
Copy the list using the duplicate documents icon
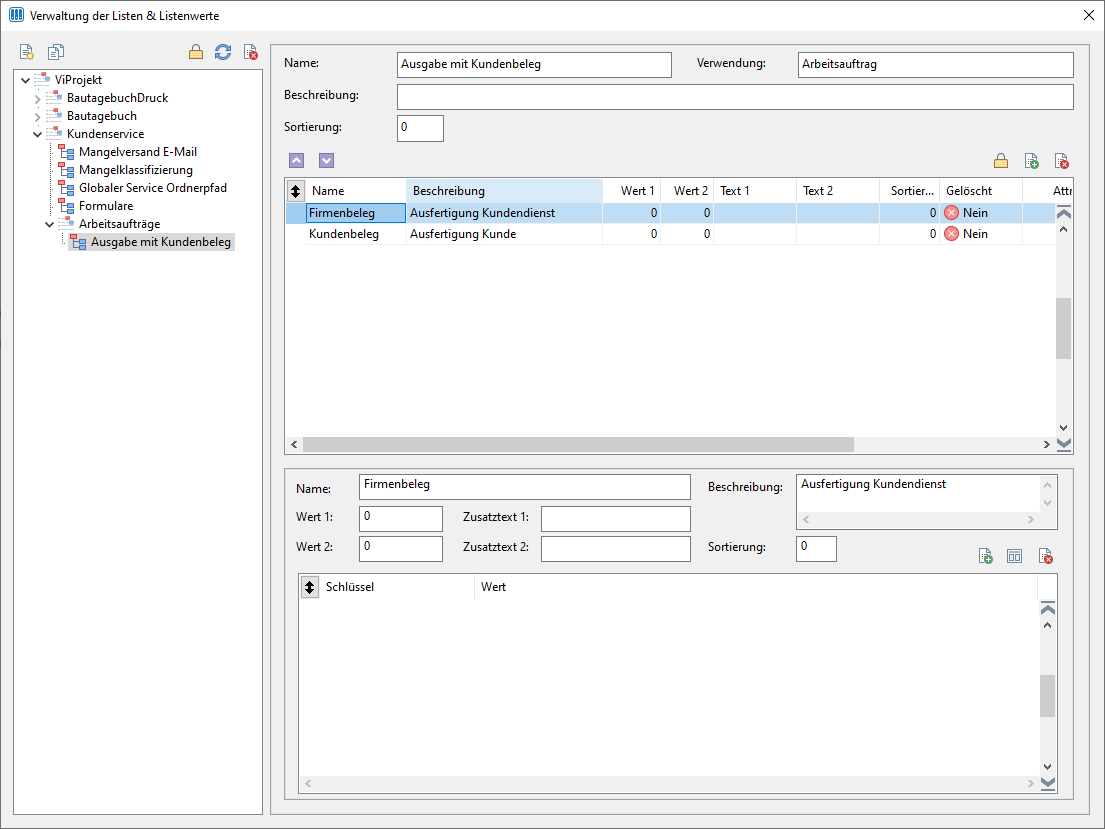click(56, 52)
